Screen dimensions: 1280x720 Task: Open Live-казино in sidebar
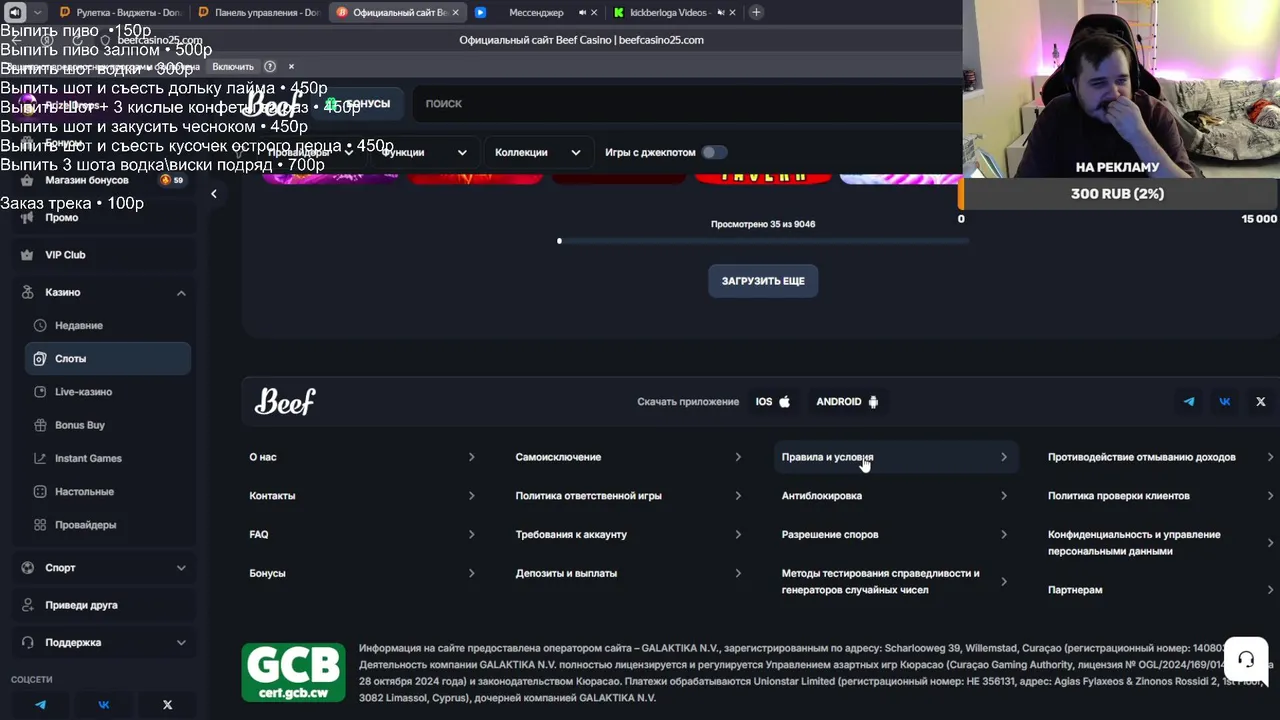pos(108,392)
